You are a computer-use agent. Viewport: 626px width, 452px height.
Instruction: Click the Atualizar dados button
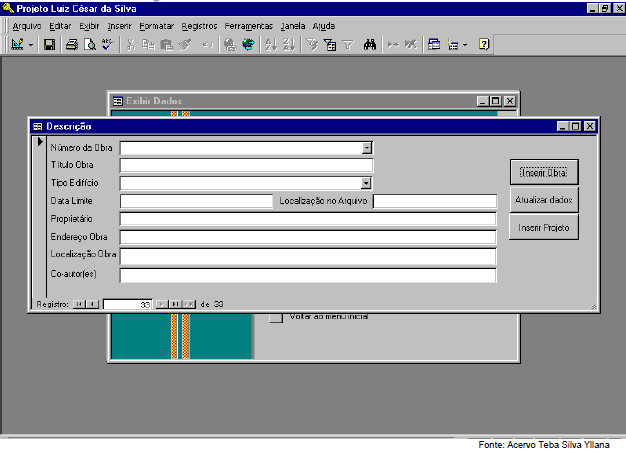coord(544,200)
